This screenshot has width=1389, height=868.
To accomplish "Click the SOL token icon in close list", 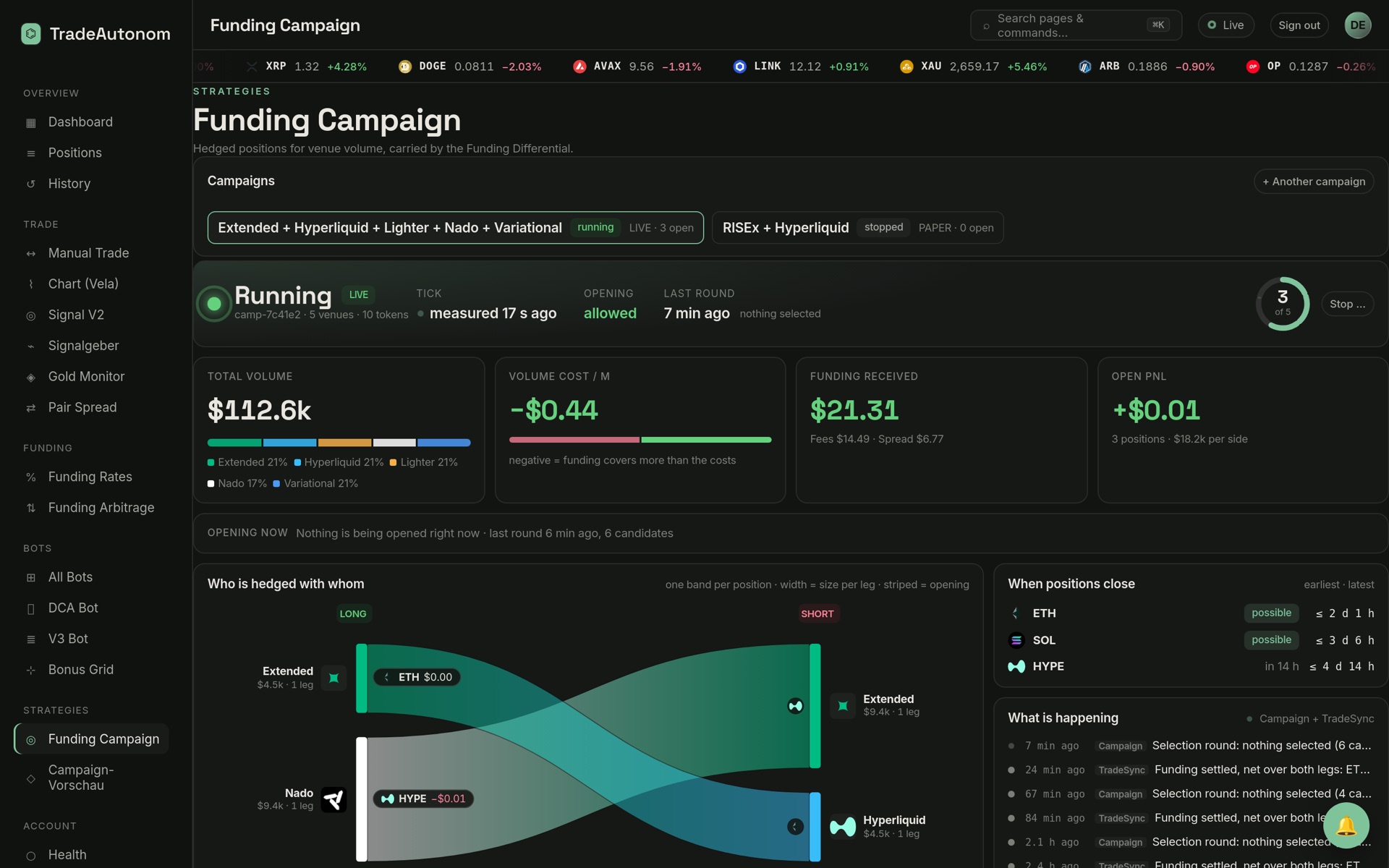I will pos(1016,640).
